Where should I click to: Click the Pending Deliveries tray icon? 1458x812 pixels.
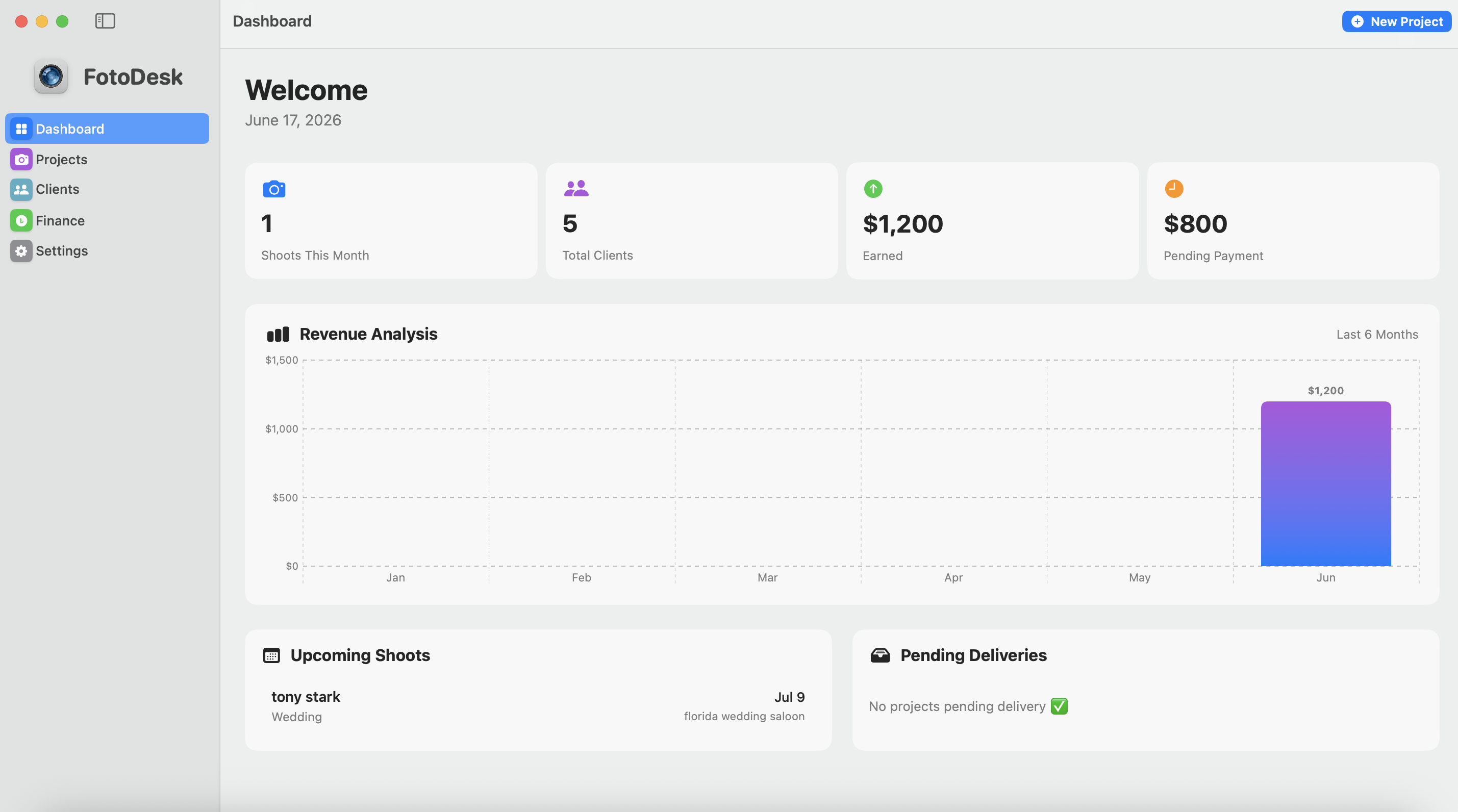point(880,655)
